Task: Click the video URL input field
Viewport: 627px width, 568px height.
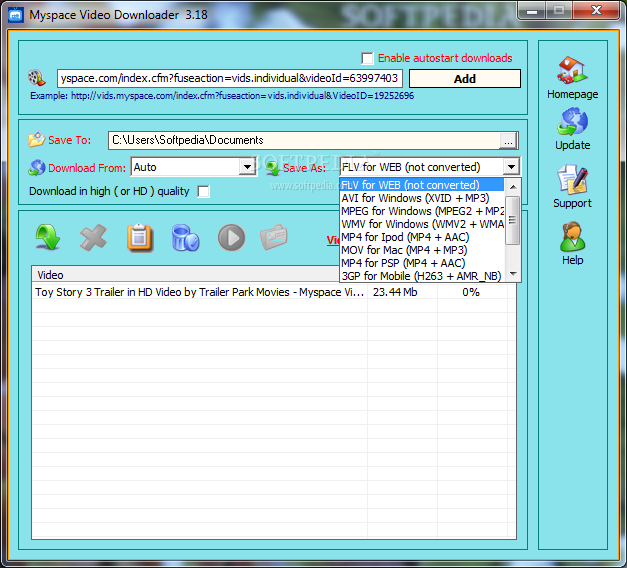Action: pyautogui.click(x=230, y=78)
